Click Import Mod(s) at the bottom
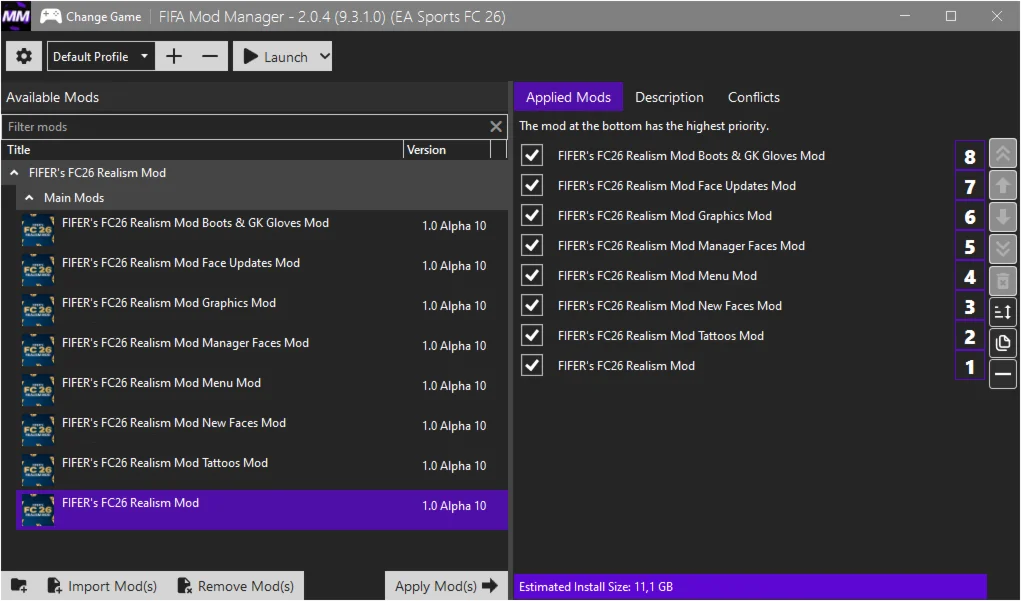 pos(102,585)
